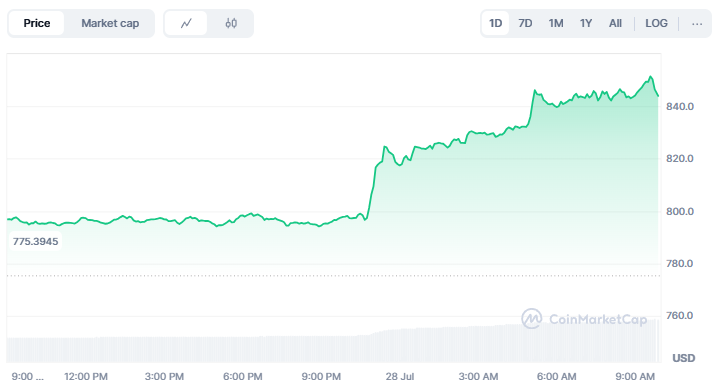Click the USD currency label

[x=684, y=358]
